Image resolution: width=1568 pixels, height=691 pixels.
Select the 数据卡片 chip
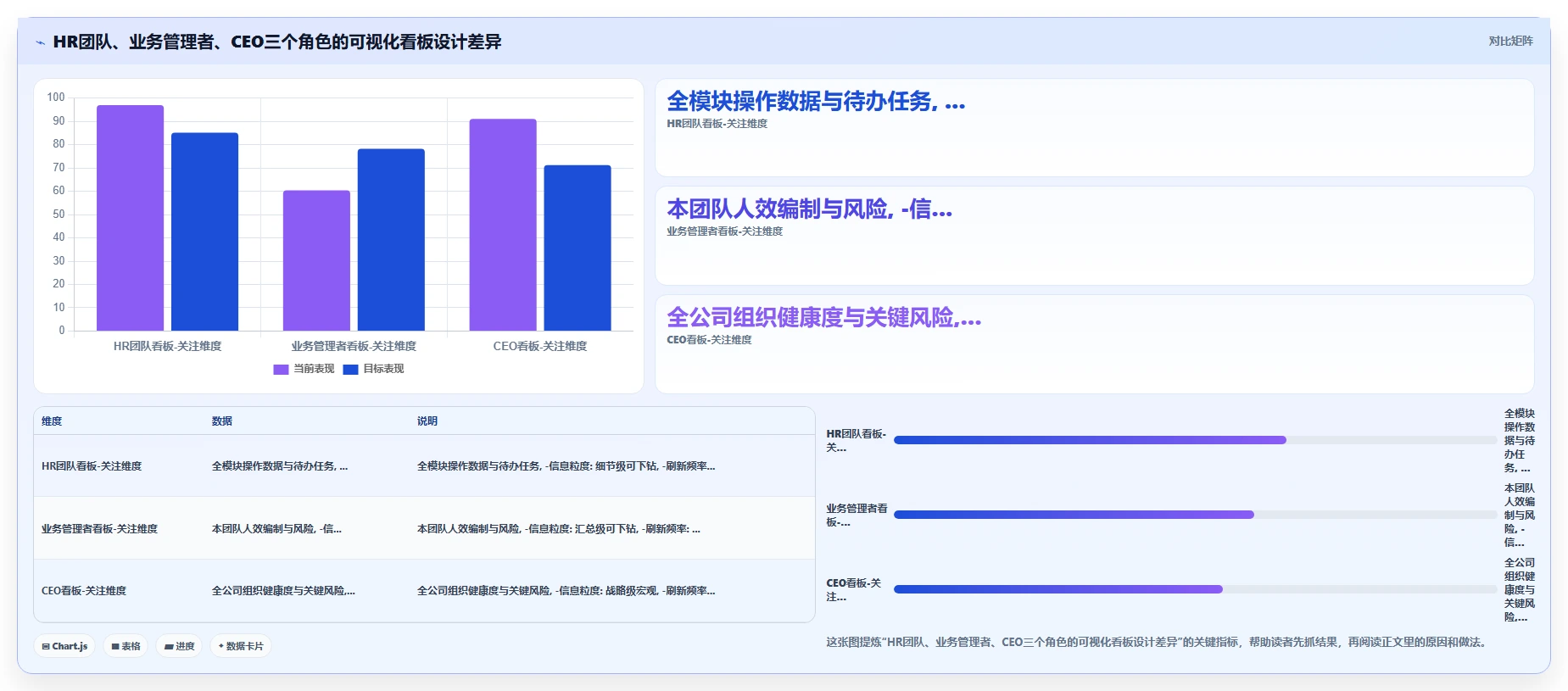pos(241,646)
